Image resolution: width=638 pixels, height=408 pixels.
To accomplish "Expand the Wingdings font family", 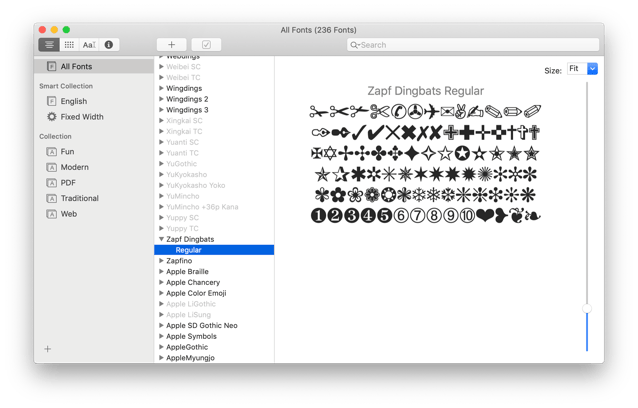I will 161,88.
